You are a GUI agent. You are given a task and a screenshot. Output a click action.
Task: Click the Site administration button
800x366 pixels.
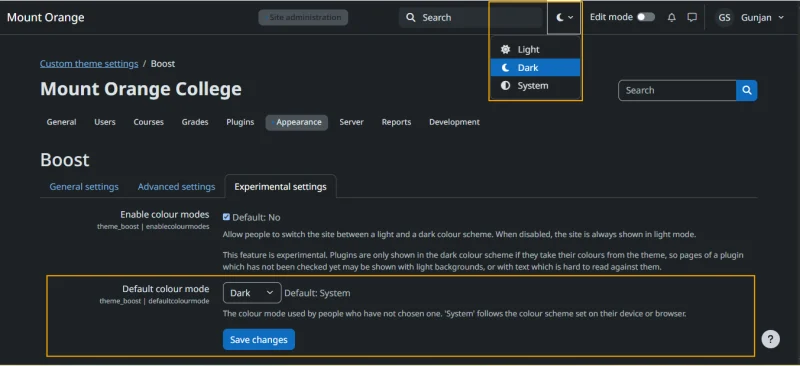point(303,17)
